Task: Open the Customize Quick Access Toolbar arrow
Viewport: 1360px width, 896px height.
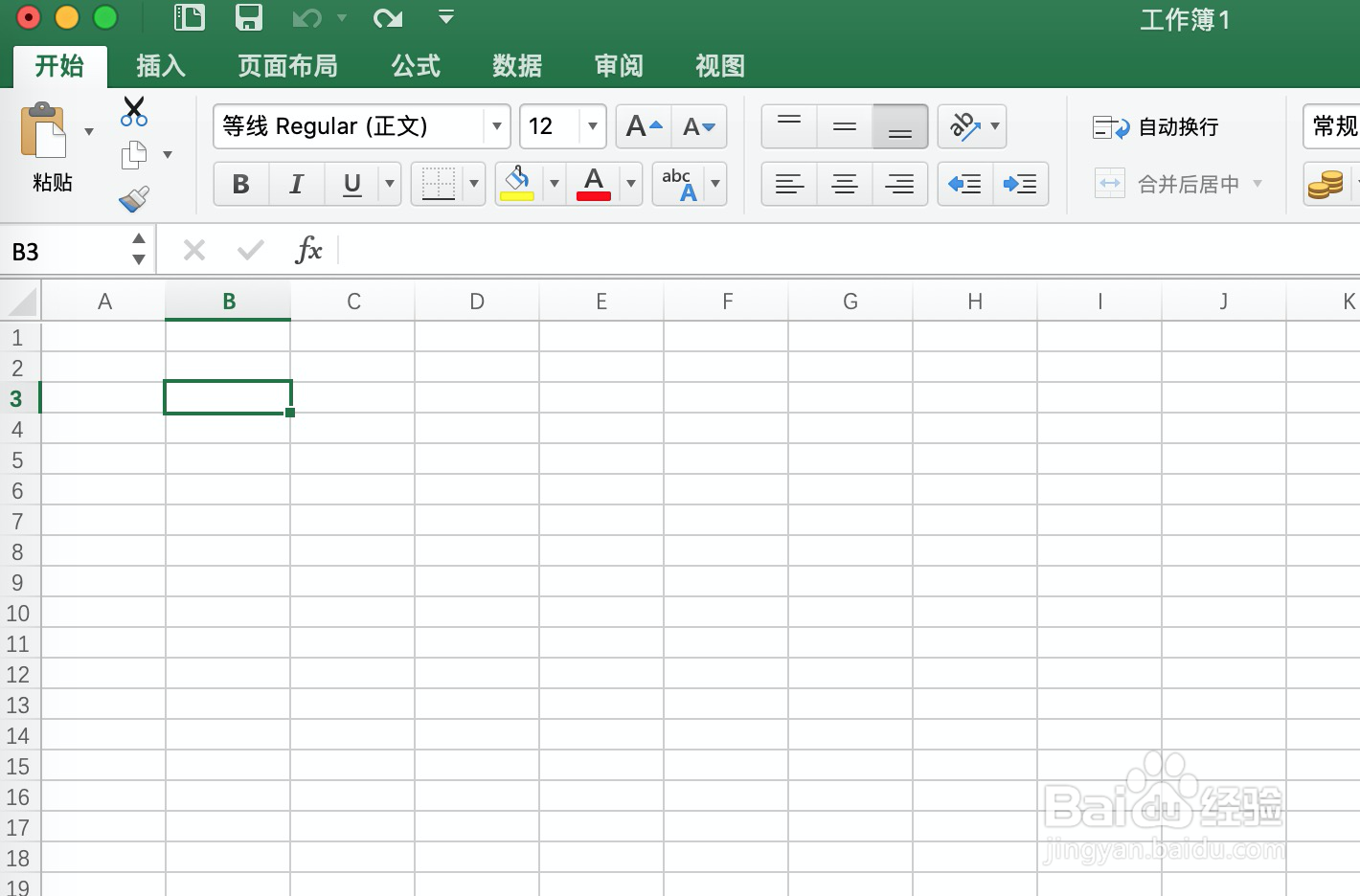Action: click(446, 16)
